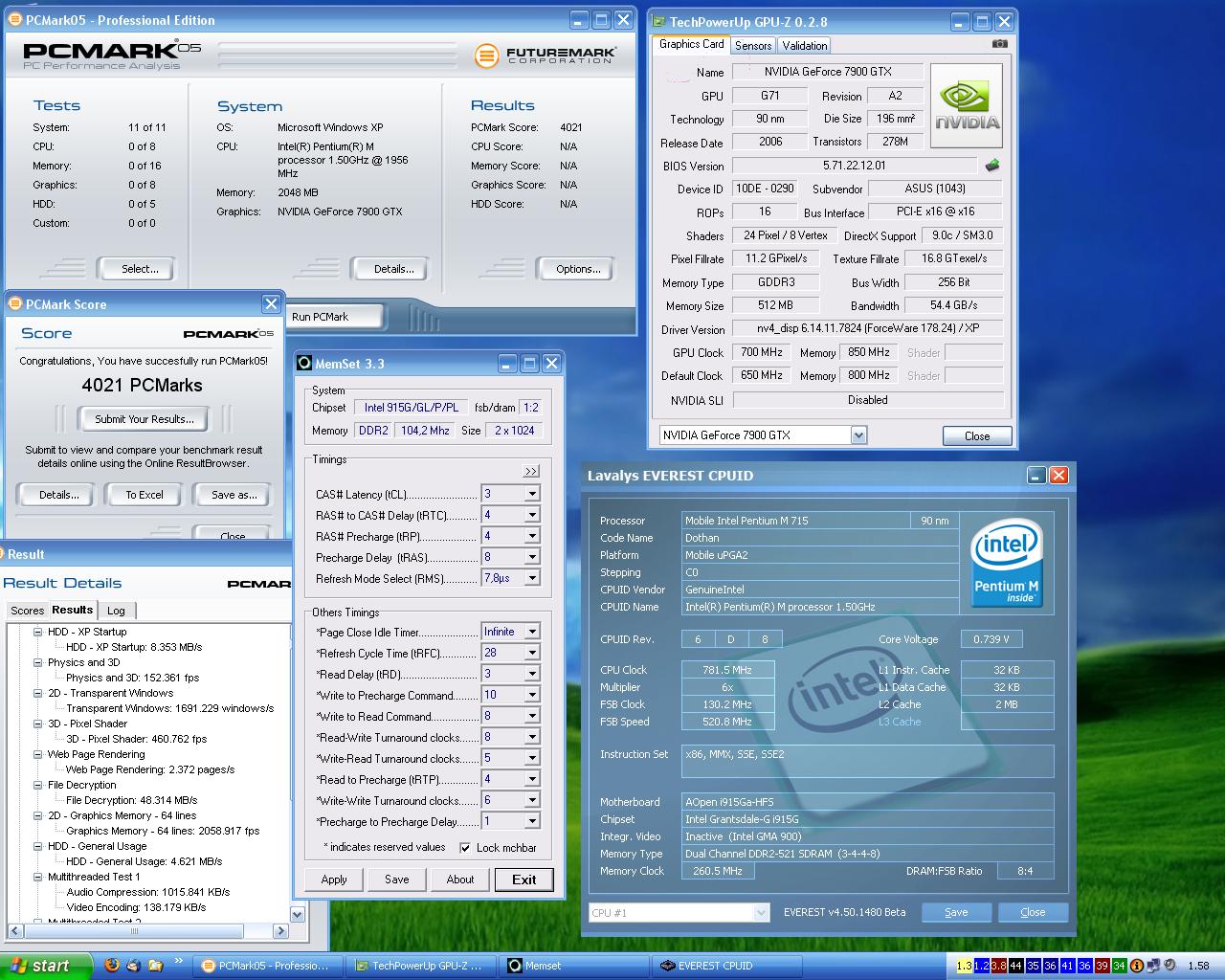Open the mail icon in quick launch
This screenshot has width=1225, height=980.
(133, 965)
